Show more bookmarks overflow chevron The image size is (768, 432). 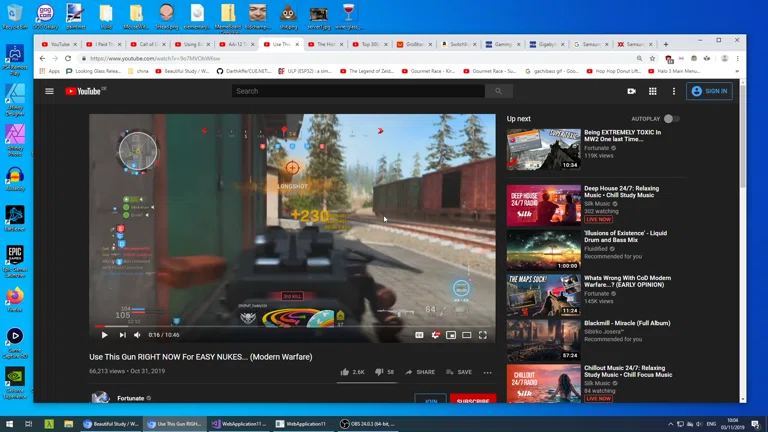(737, 71)
